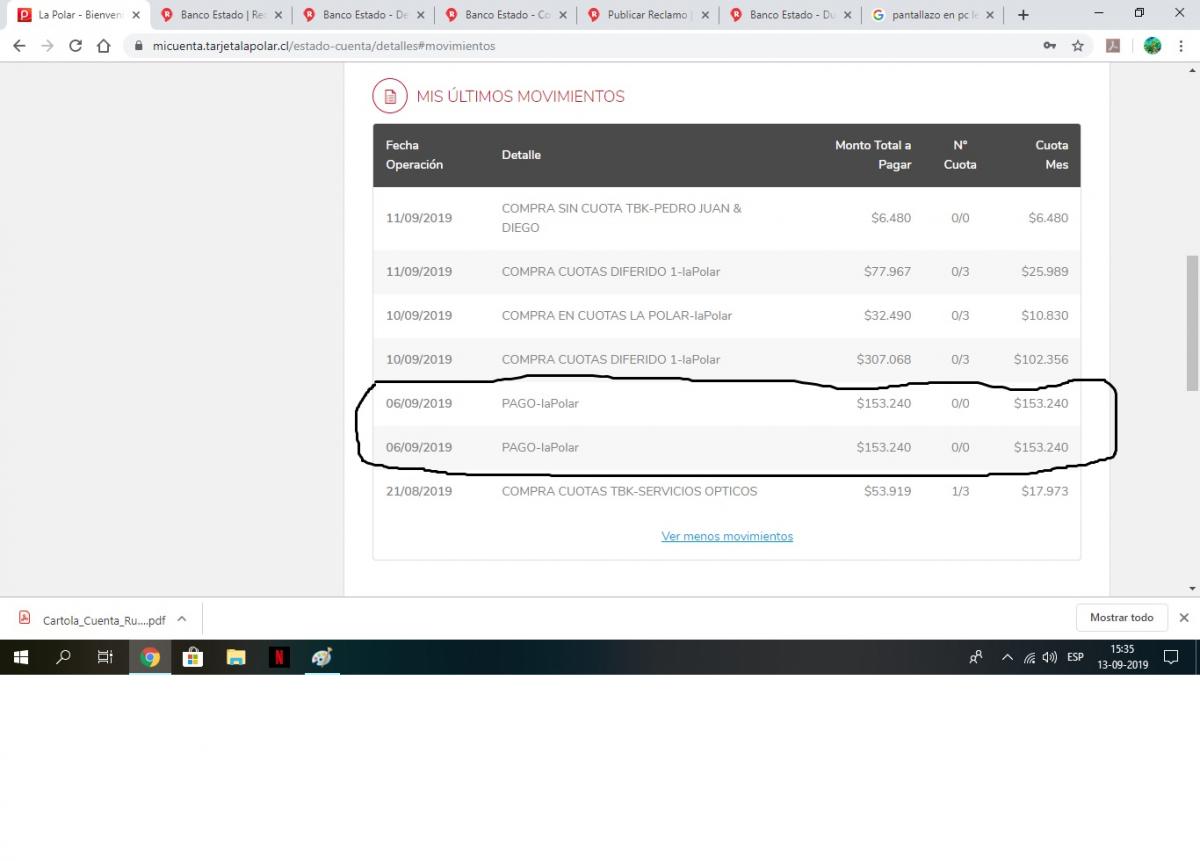Select COMPRA CUOTAS TBK-SERVICIOS OPTICOS detail

(629, 491)
